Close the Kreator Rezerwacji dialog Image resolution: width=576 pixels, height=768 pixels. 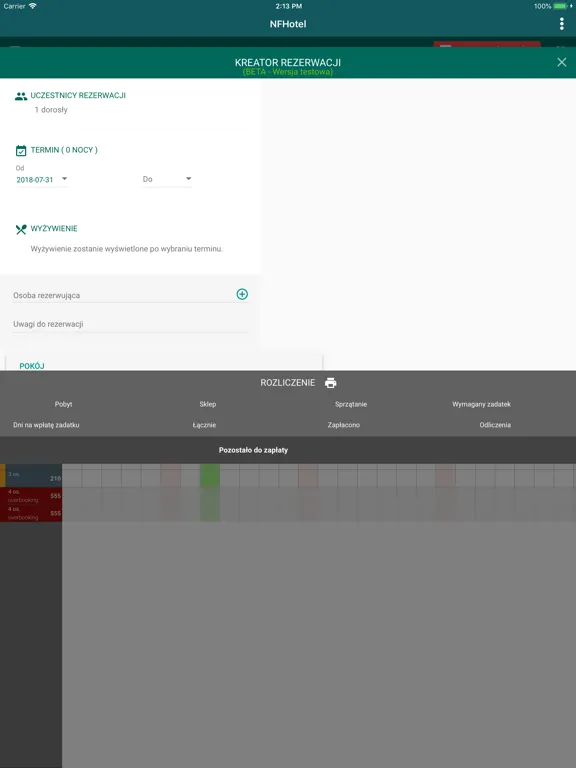561,62
